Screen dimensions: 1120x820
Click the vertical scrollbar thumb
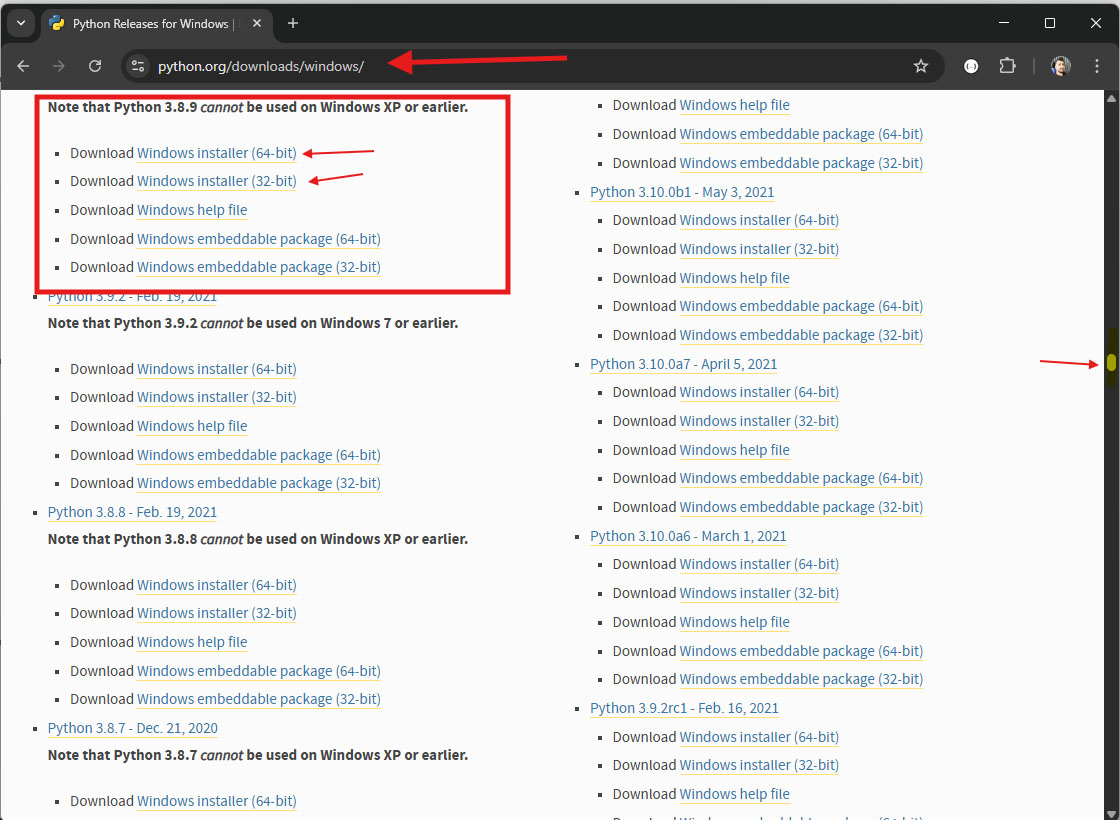point(1111,363)
